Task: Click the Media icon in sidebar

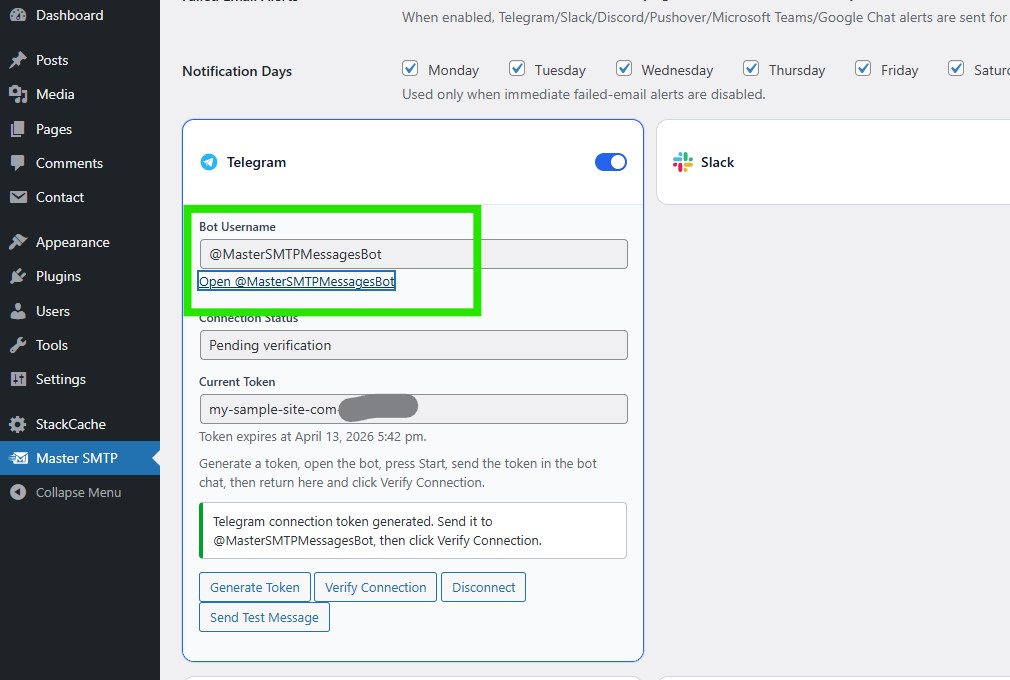Action: [x=18, y=94]
